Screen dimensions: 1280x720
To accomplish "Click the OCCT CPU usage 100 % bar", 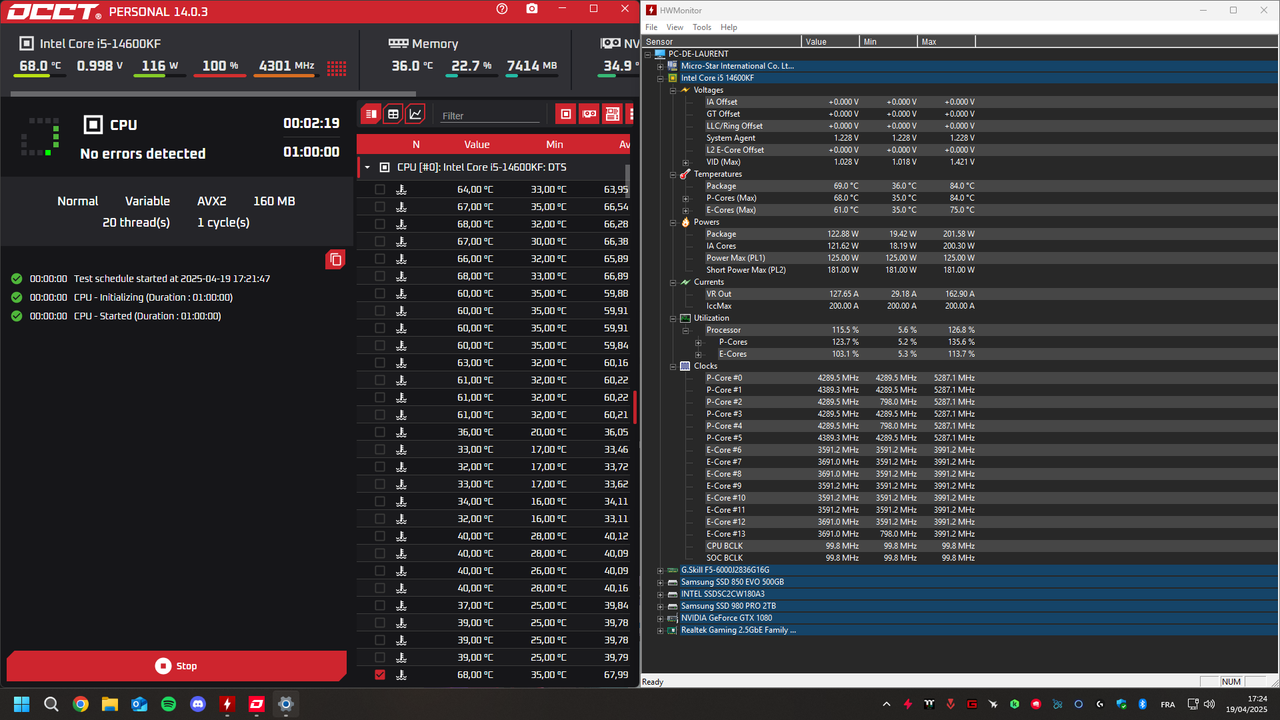I will tap(220, 75).
